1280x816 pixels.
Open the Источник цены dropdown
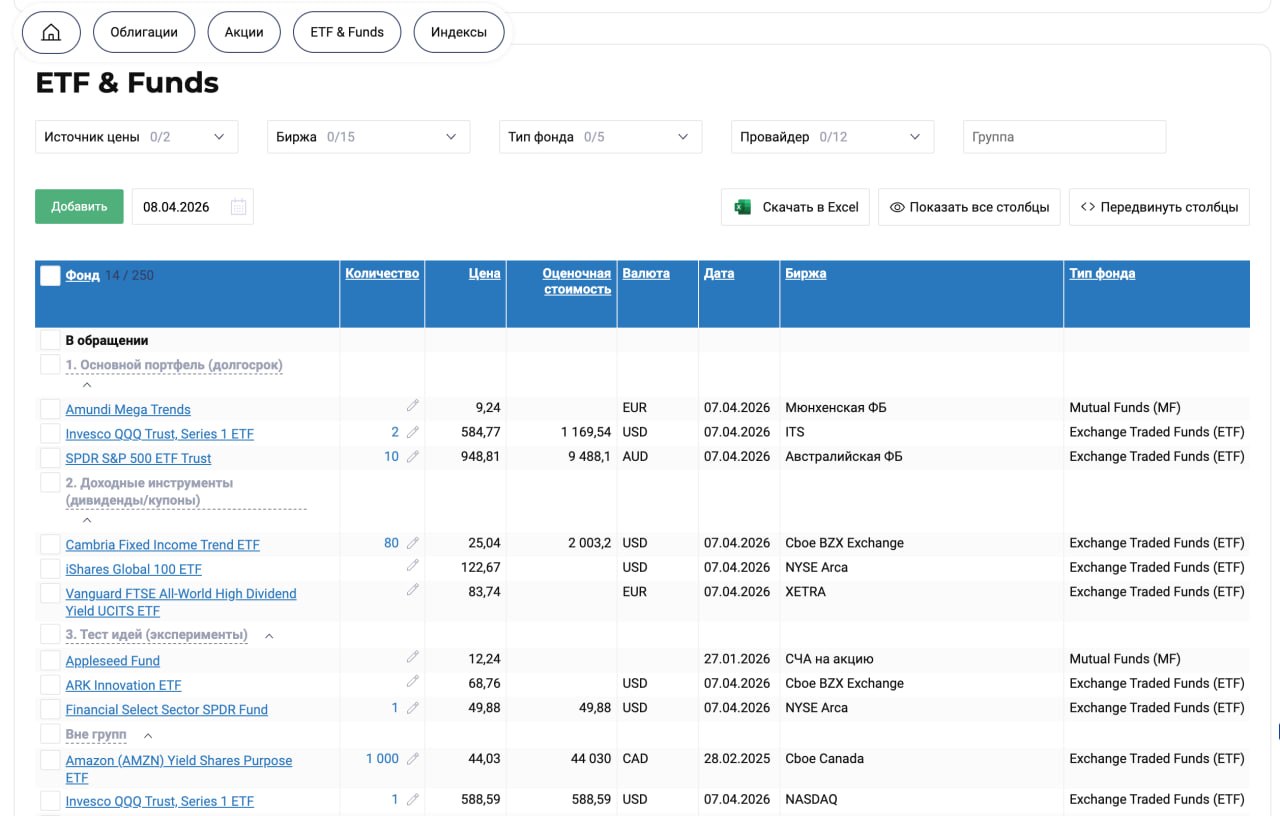coord(136,137)
